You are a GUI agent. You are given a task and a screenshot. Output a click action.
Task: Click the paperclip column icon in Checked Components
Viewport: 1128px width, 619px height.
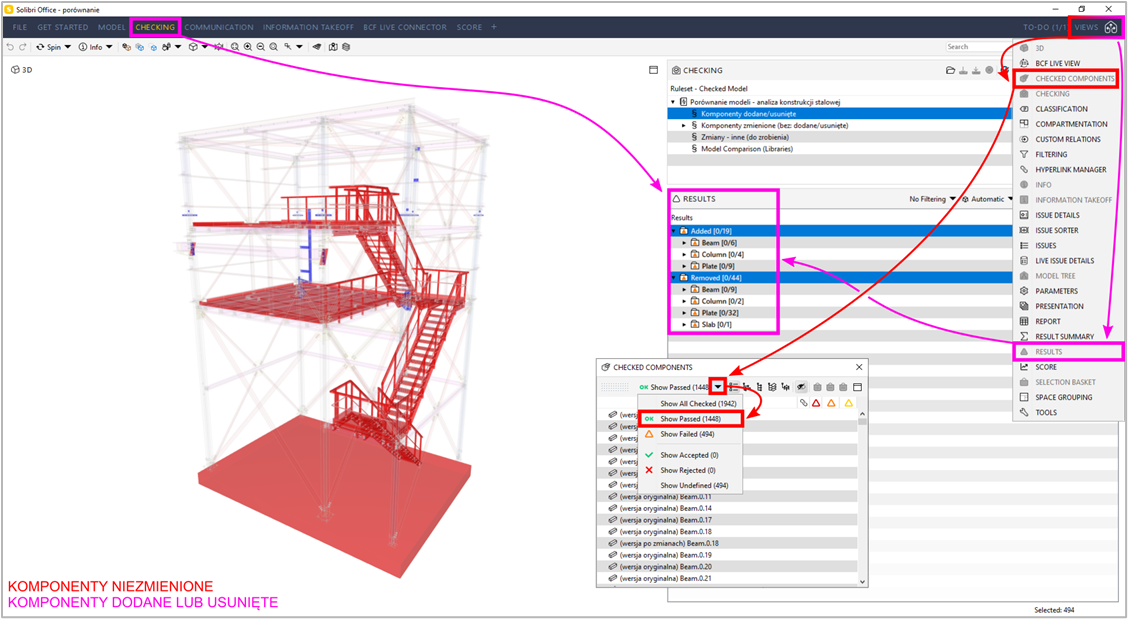tap(804, 403)
